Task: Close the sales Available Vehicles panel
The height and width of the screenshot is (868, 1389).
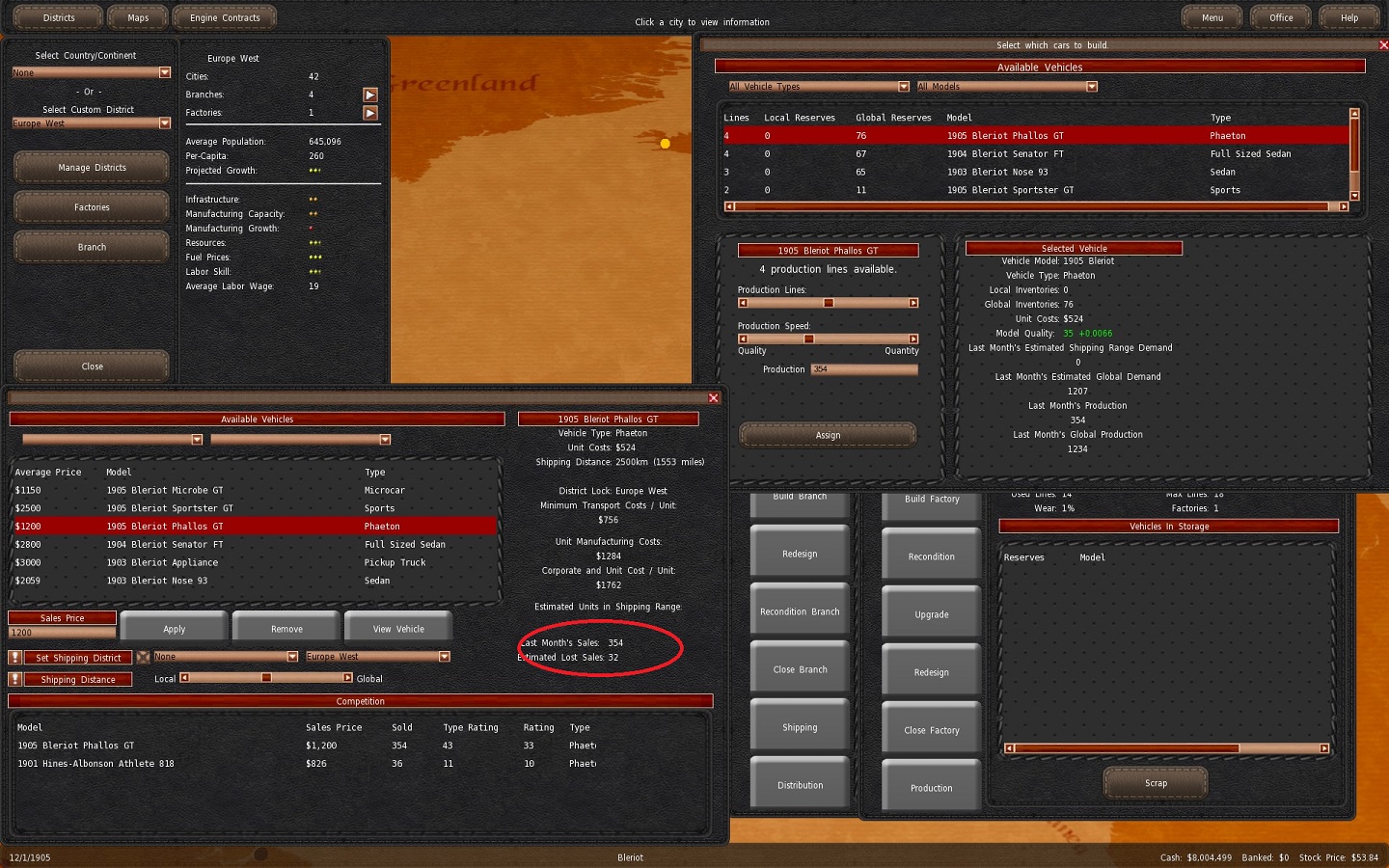Action: coord(714,398)
